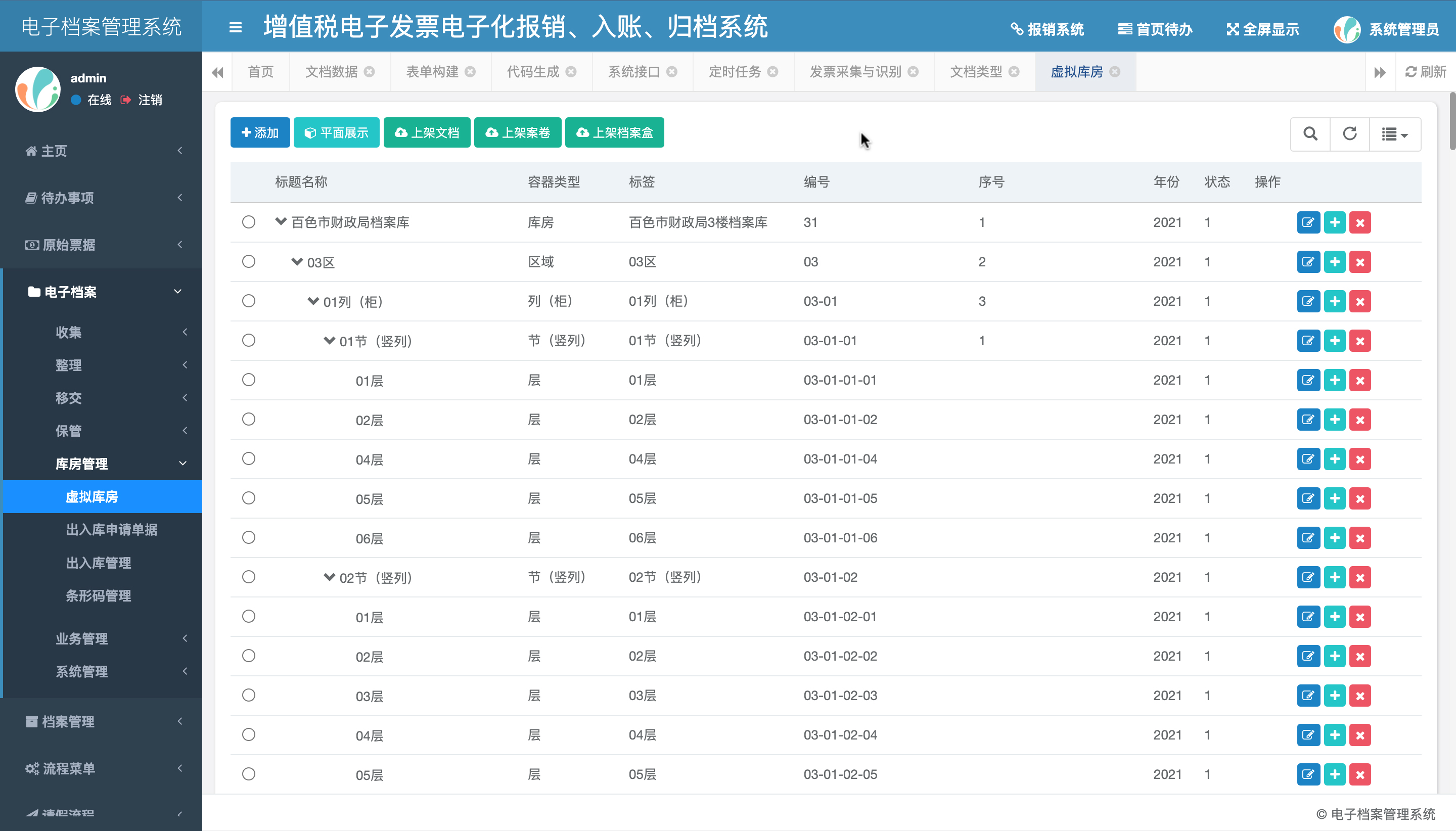Screen dimensions: 1456x831
Task: Edit the row numbered 03-01-01-01
Action: click(x=1308, y=380)
